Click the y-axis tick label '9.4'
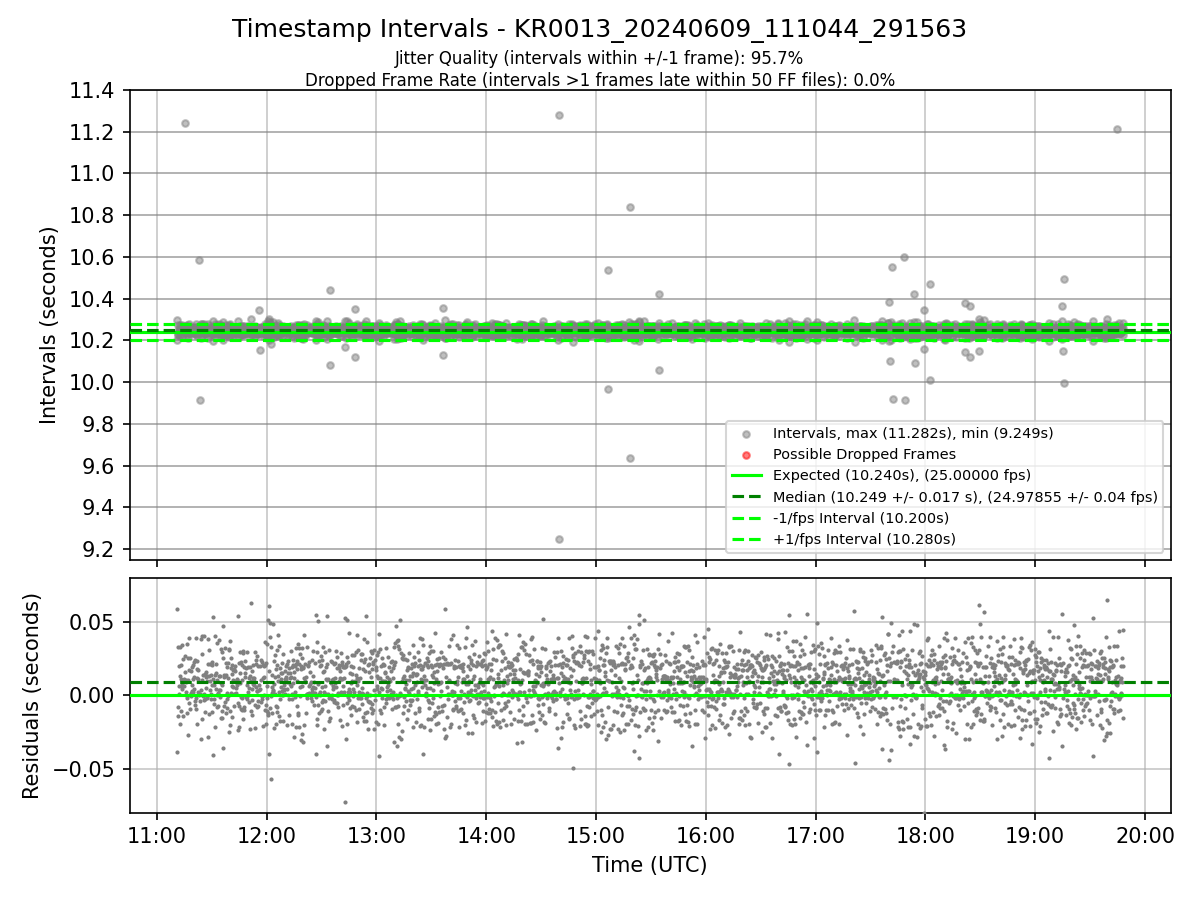The width and height of the screenshot is (1200, 900). (x=100, y=508)
